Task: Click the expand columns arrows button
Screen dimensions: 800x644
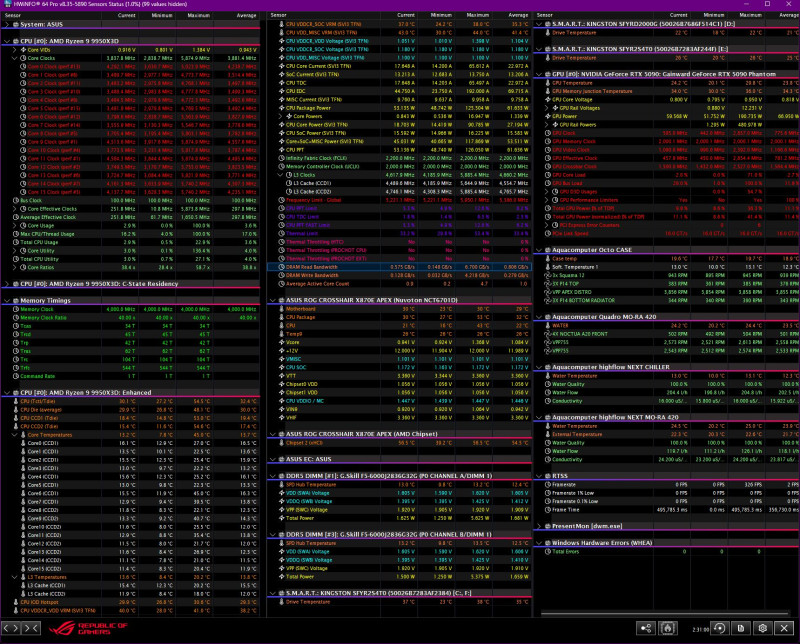Action: pos(11,628)
